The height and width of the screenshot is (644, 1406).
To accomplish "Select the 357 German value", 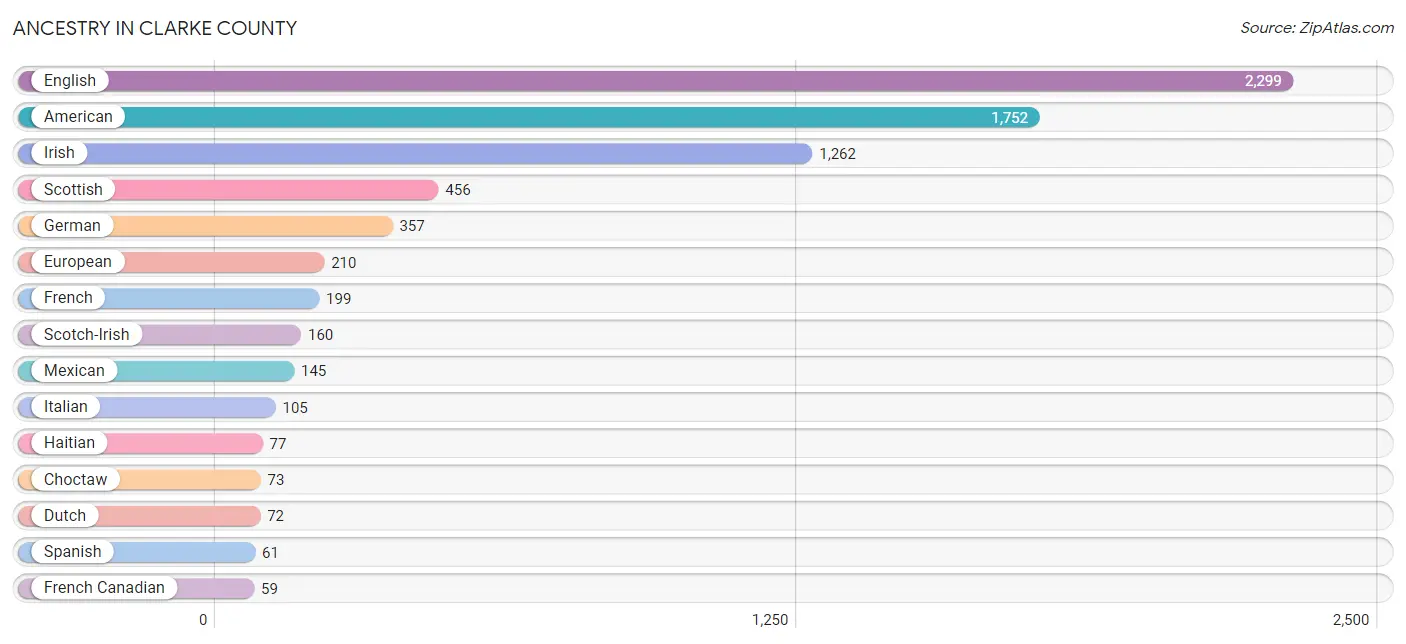I will (412, 226).
